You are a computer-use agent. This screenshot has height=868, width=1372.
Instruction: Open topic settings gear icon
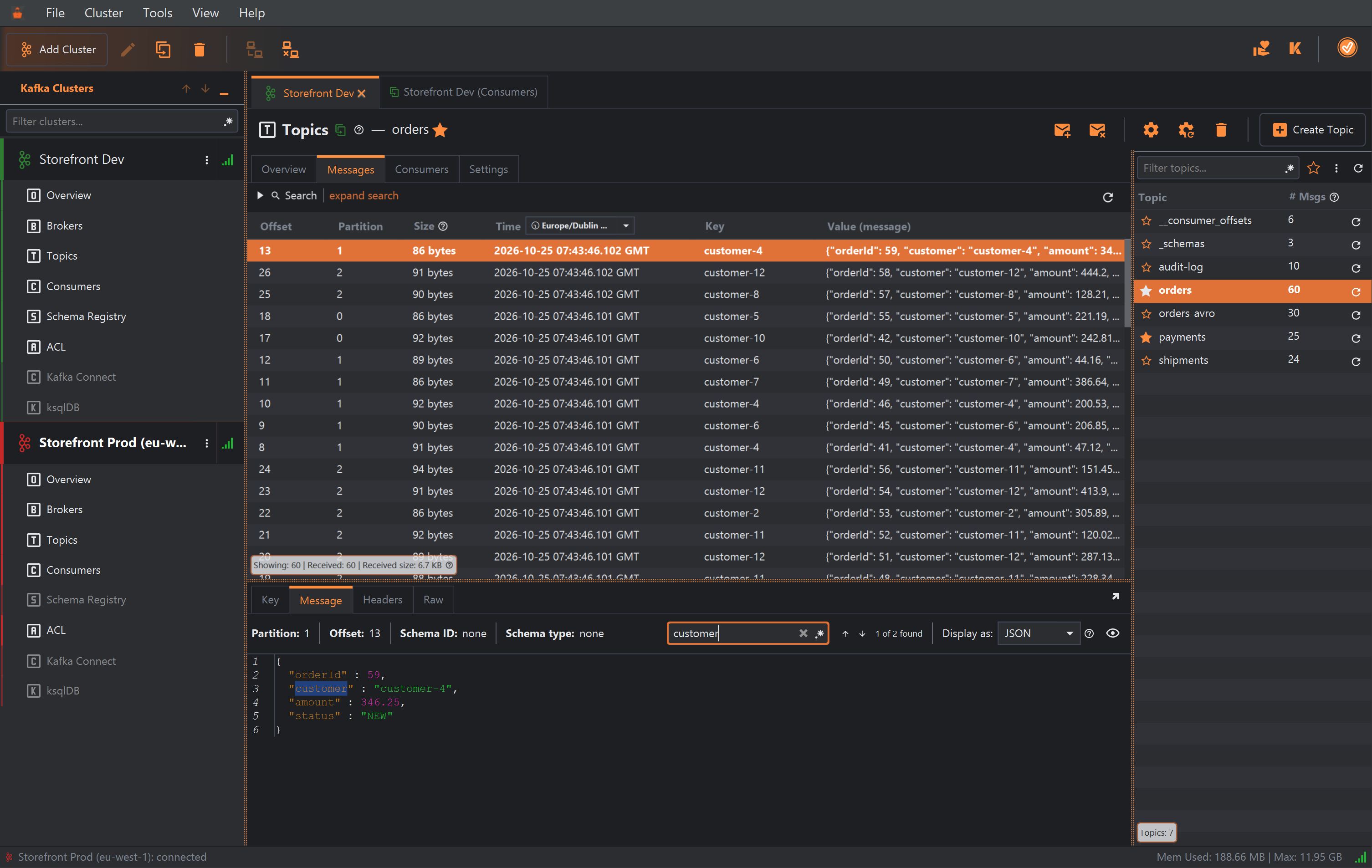point(1150,130)
